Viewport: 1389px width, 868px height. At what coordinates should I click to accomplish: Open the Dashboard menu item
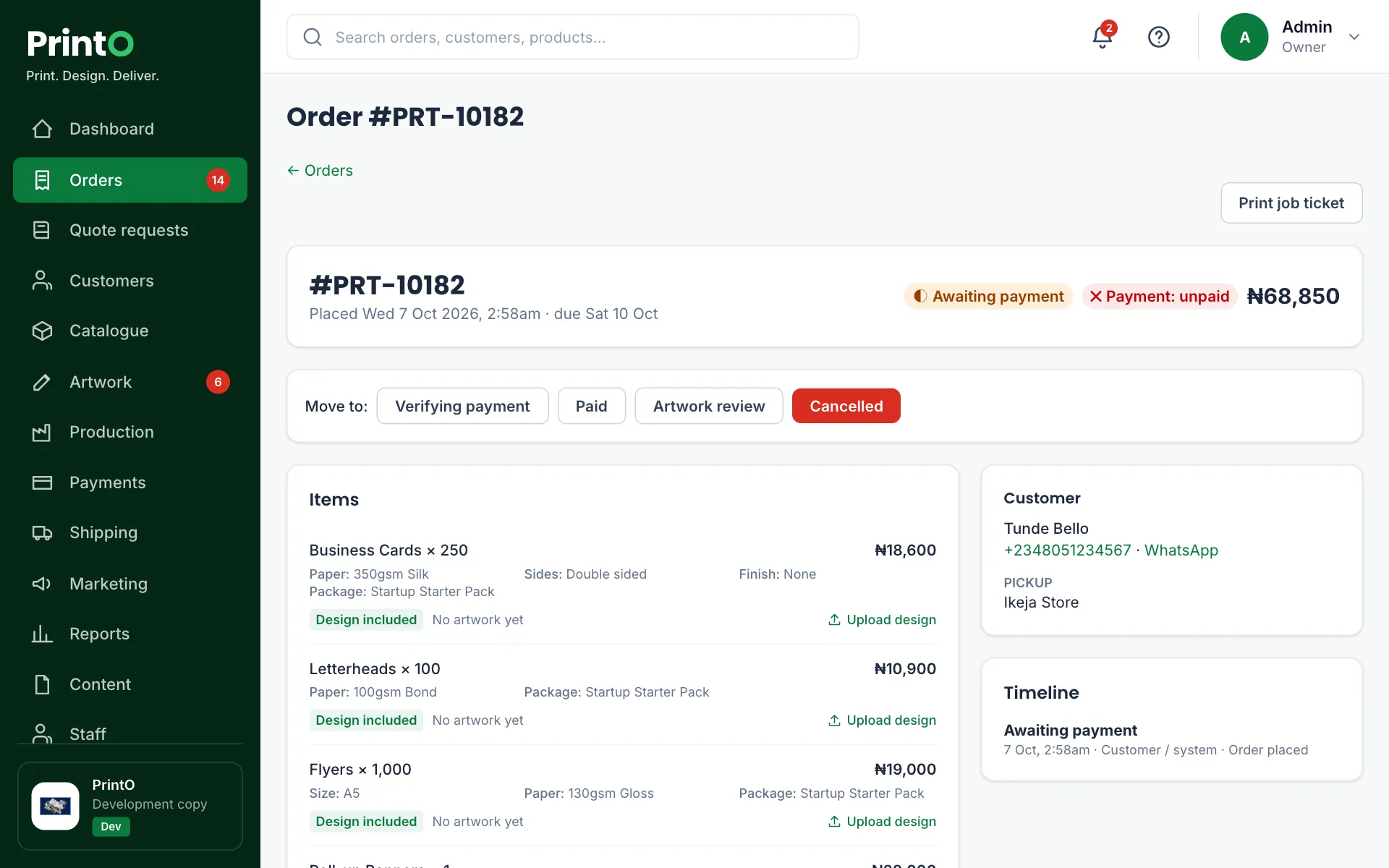pyautogui.click(x=130, y=129)
